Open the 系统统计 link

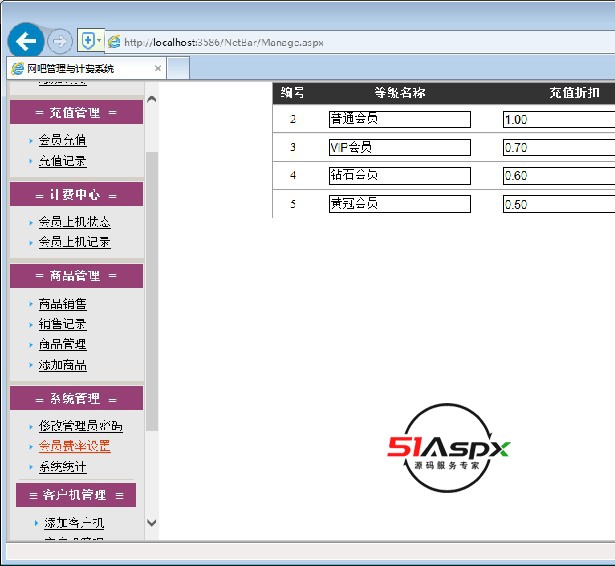click(x=62, y=467)
